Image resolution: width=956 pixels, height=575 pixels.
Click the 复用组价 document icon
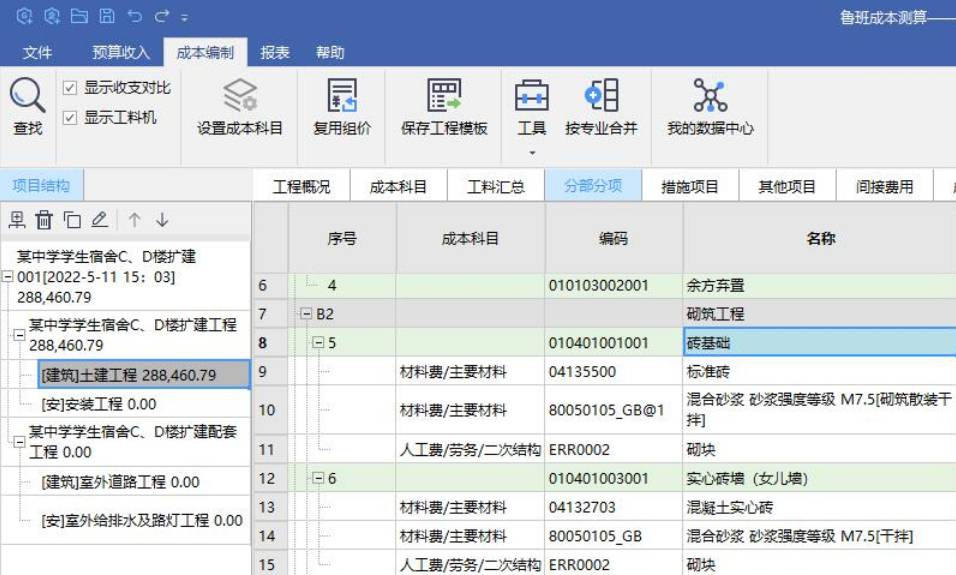pyautogui.click(x=341, y=95)
